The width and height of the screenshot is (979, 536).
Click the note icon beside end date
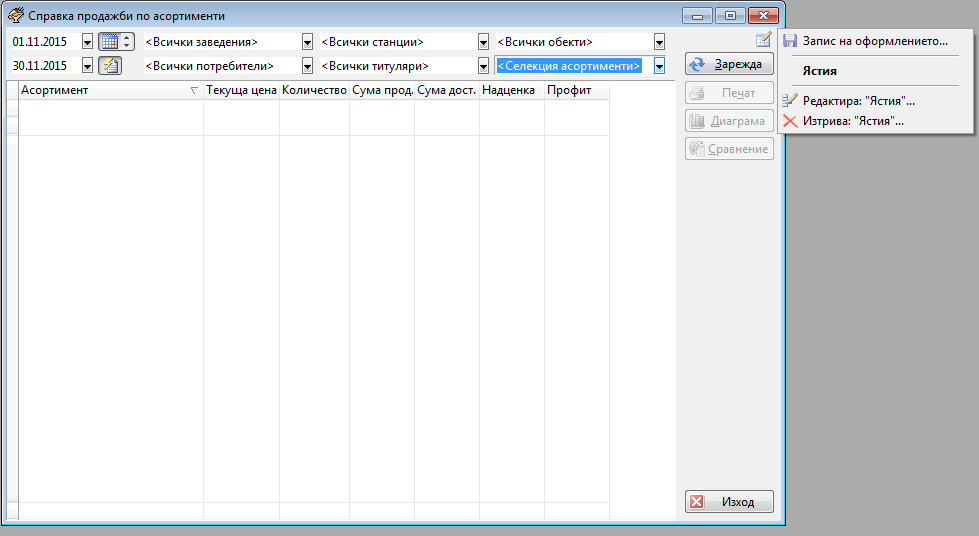109,66
